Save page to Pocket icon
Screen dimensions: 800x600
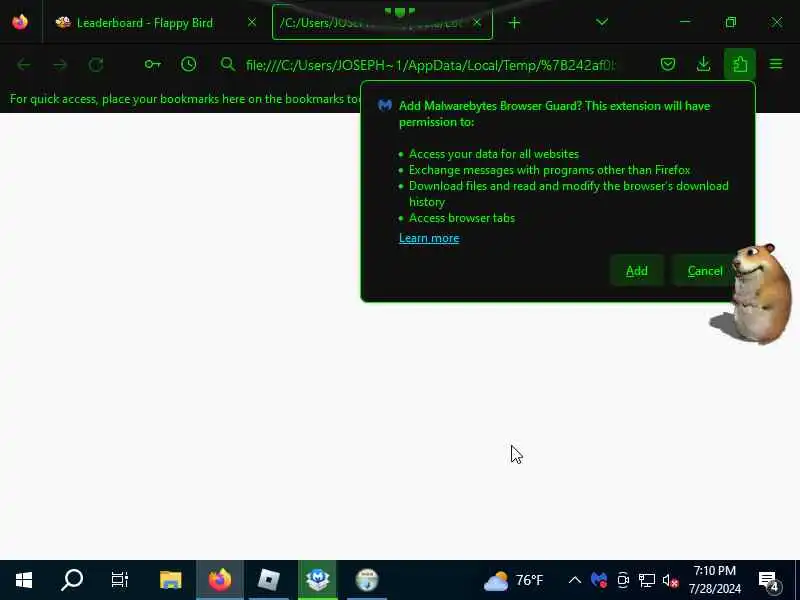point(668,64)
